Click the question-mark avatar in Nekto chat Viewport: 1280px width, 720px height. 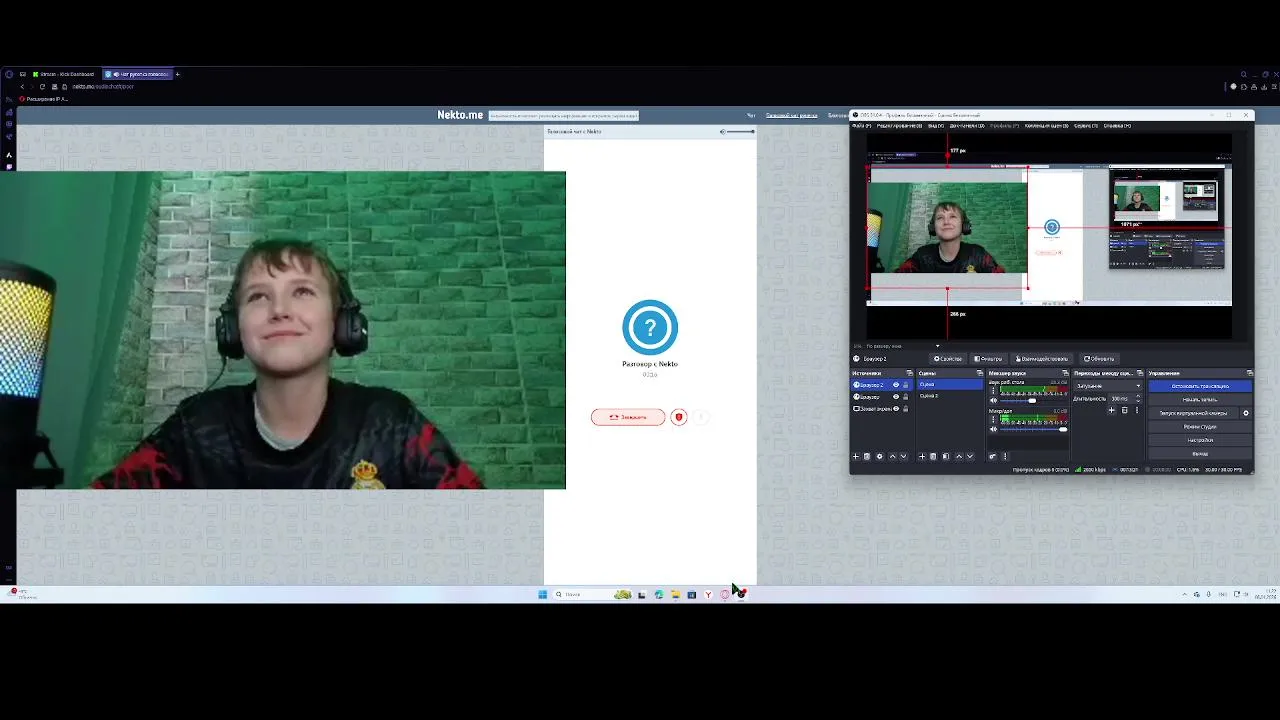coord(650,327)
